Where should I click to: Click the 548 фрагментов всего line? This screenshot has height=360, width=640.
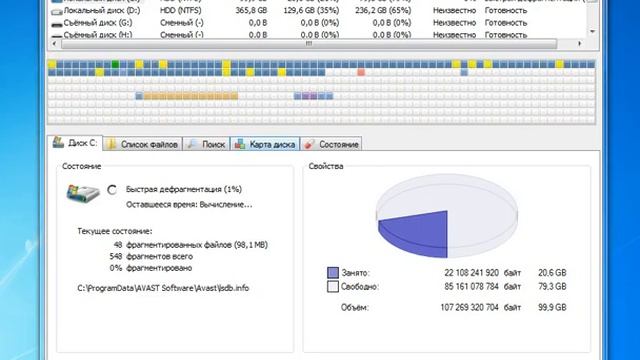coord(151,256)
